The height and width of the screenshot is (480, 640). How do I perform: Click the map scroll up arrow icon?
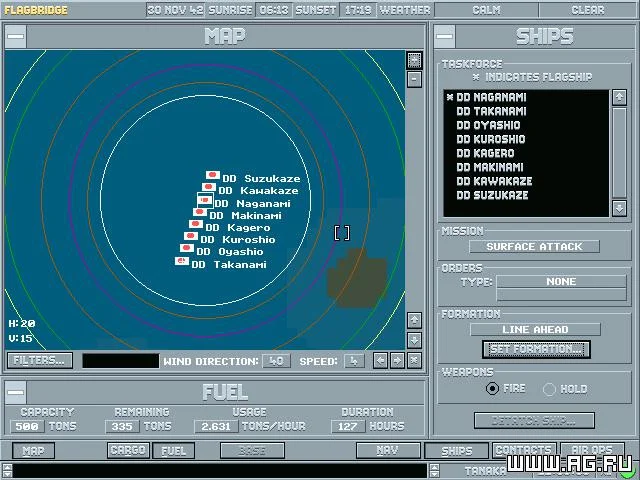(414, 320)
